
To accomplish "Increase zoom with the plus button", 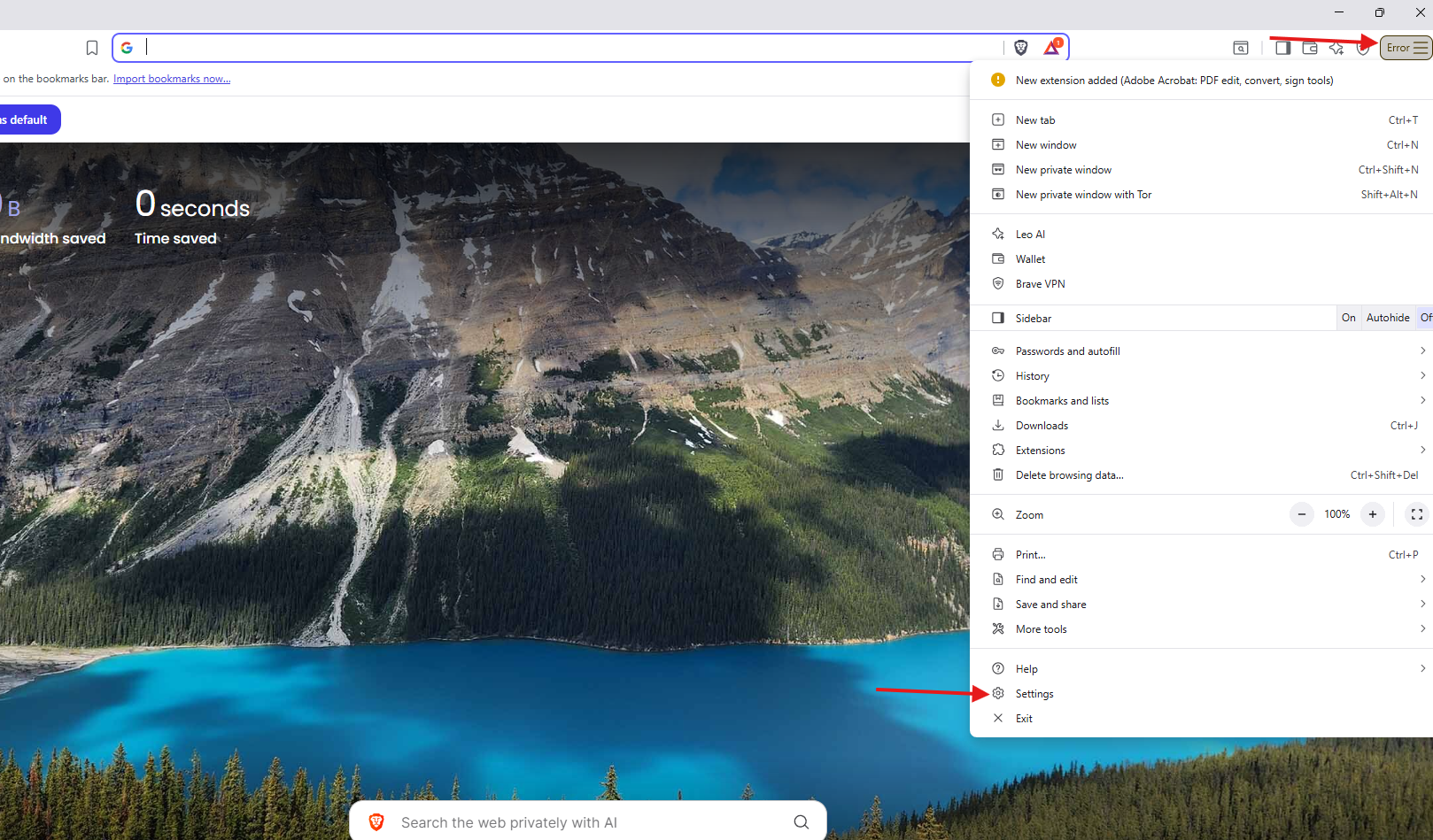I will pyautogui.click(x=1372, y=514).
